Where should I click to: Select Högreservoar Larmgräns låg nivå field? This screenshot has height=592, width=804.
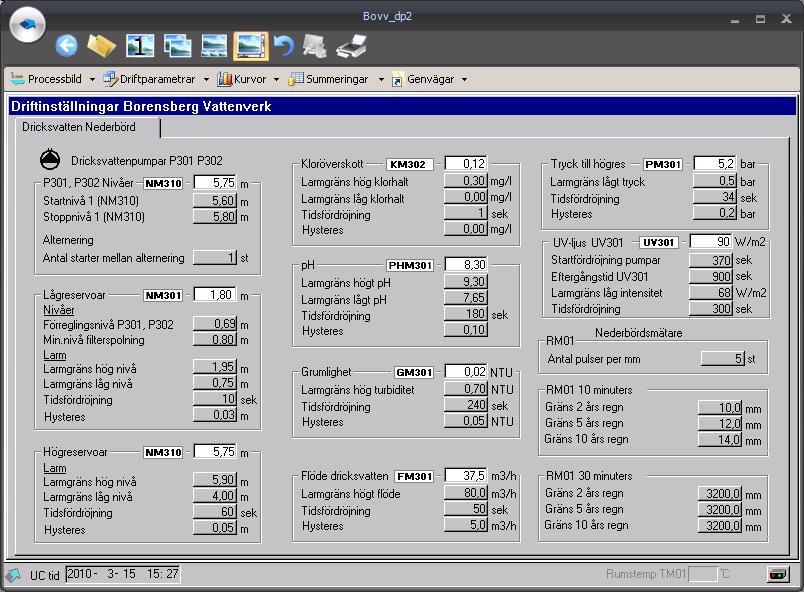point(214,496)
